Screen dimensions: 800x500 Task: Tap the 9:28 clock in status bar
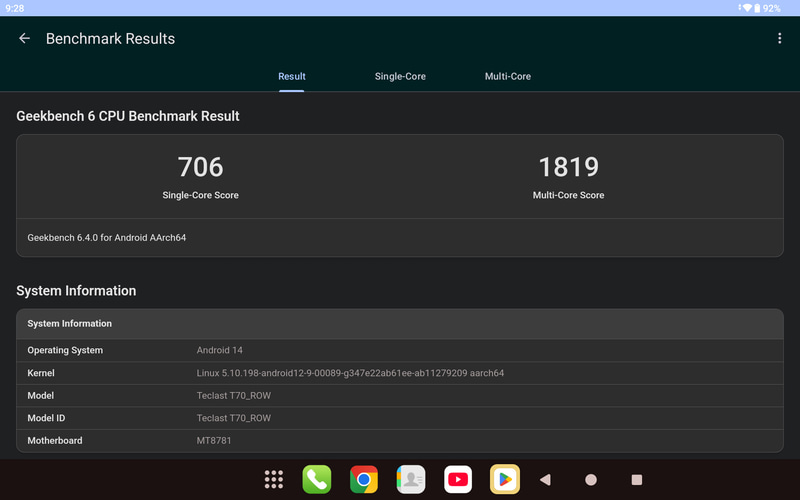pos(14,8)
